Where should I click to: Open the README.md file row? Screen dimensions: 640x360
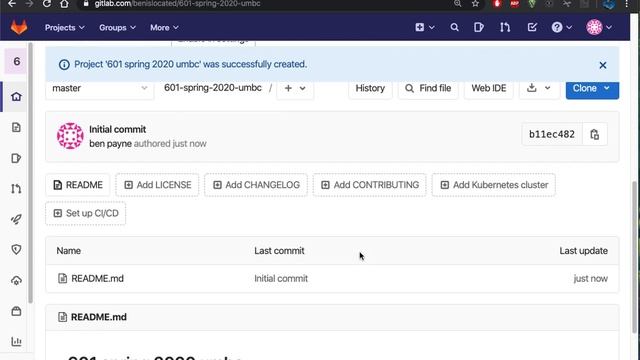(97, 278)
